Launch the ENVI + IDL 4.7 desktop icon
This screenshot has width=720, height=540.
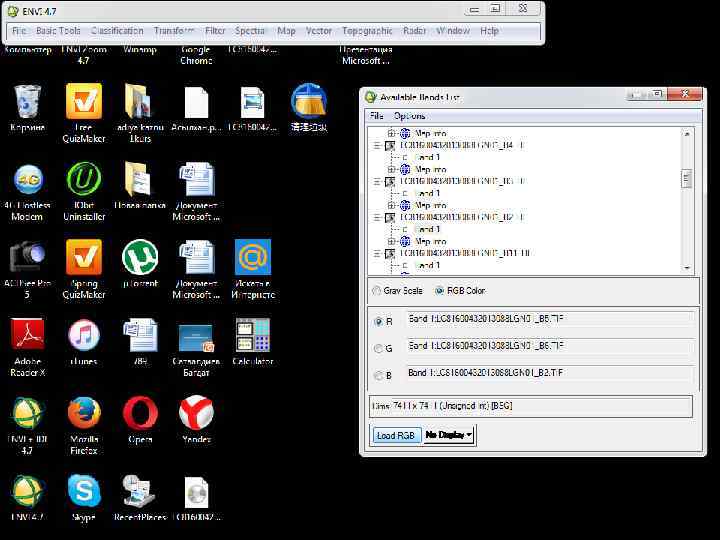pos(28,413)
